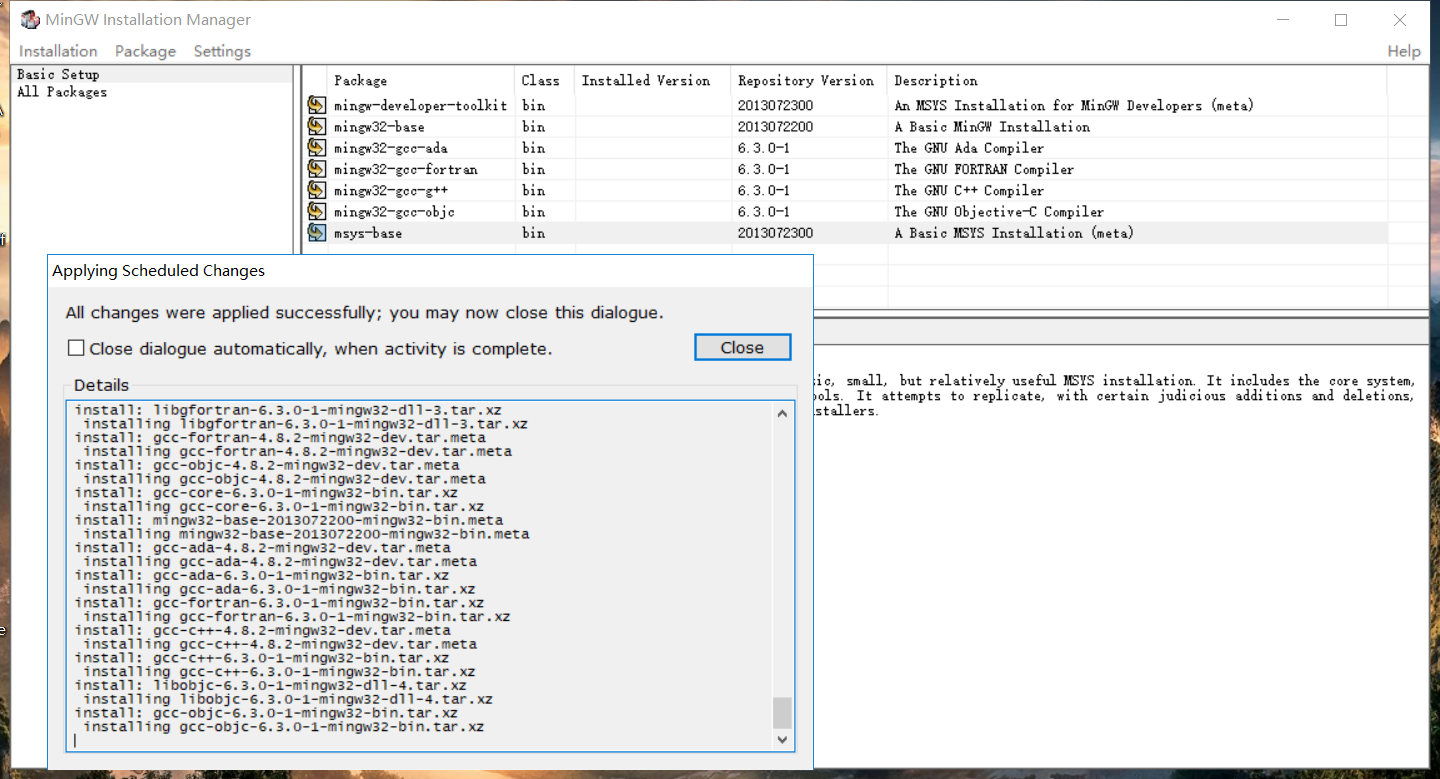This screenshot has height=779, width=1440.
Task: Click the Applying Scheduled Changes title bar
Action: coord(430,271)
